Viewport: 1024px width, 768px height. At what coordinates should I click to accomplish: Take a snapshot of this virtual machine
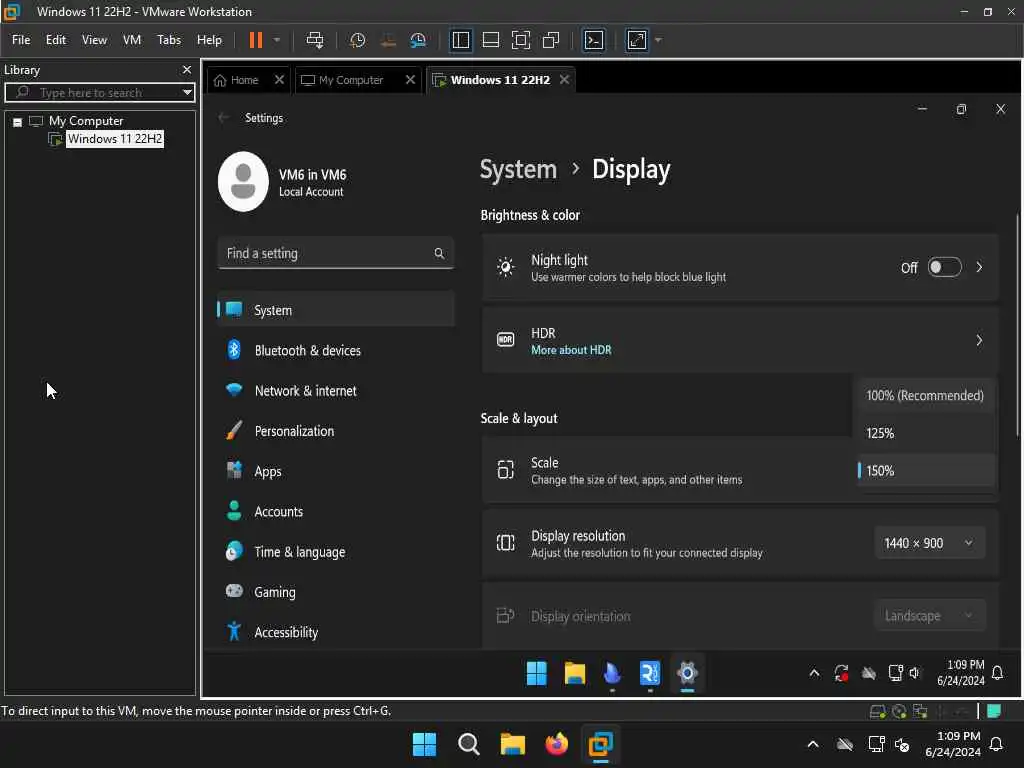[357, 40]
